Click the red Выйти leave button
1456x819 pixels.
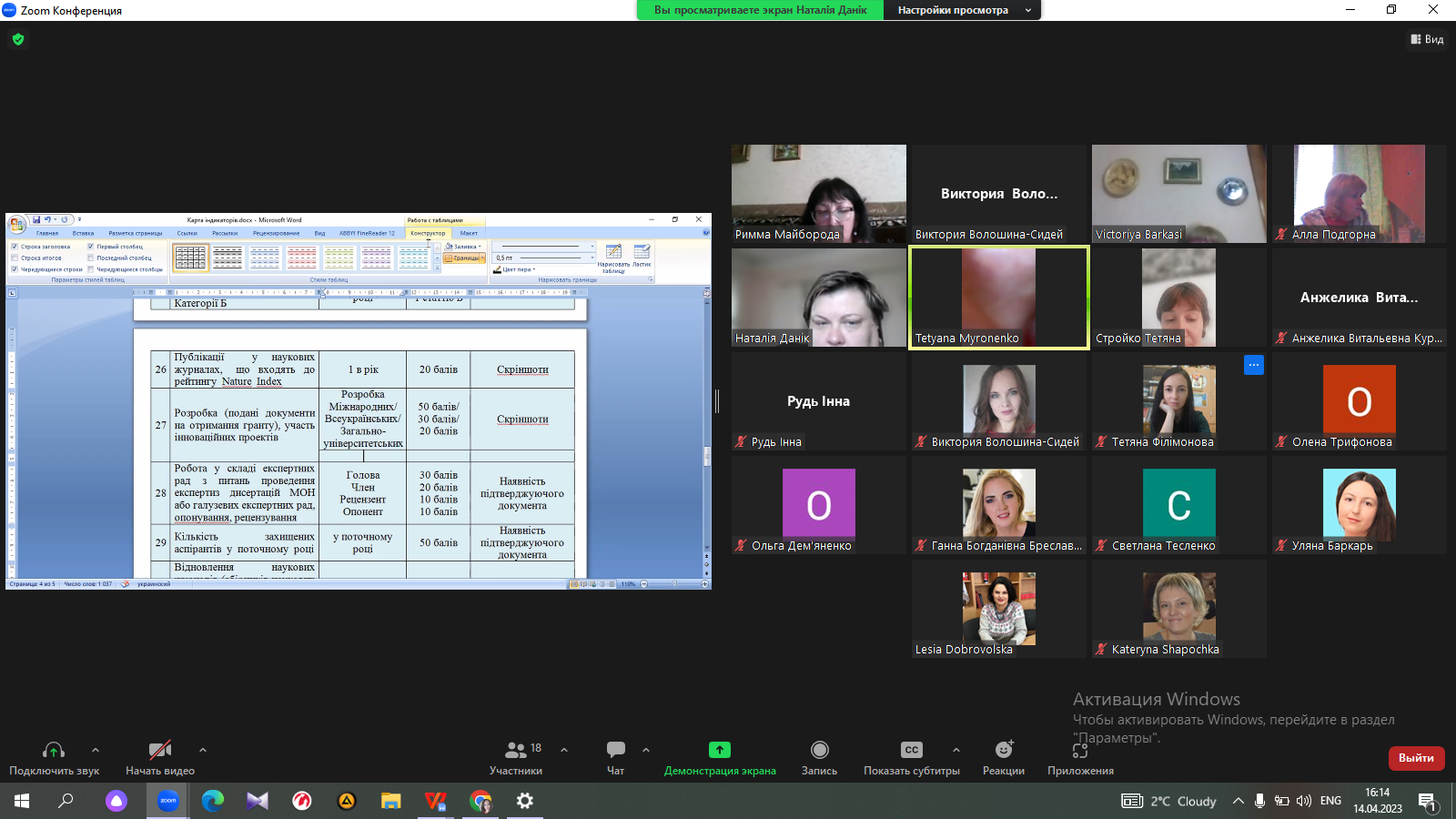(1415, 758)
